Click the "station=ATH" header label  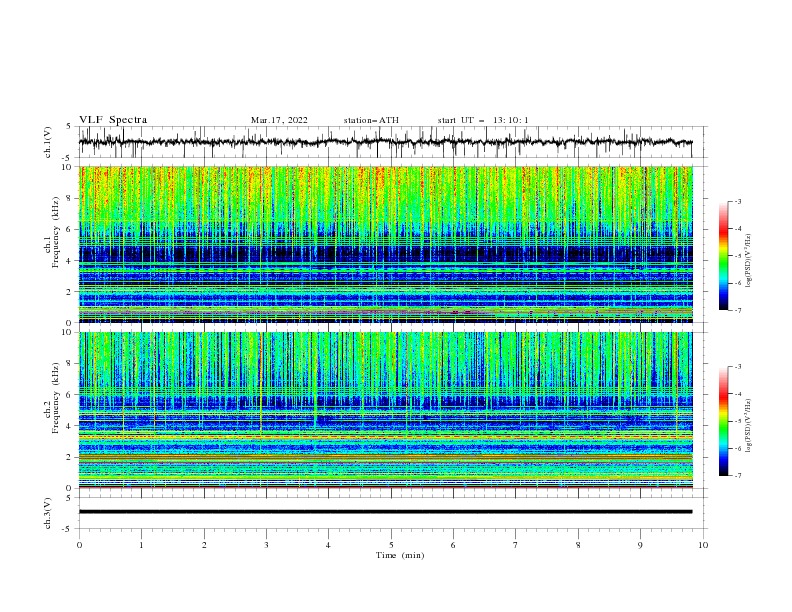[x=371, y=120]
